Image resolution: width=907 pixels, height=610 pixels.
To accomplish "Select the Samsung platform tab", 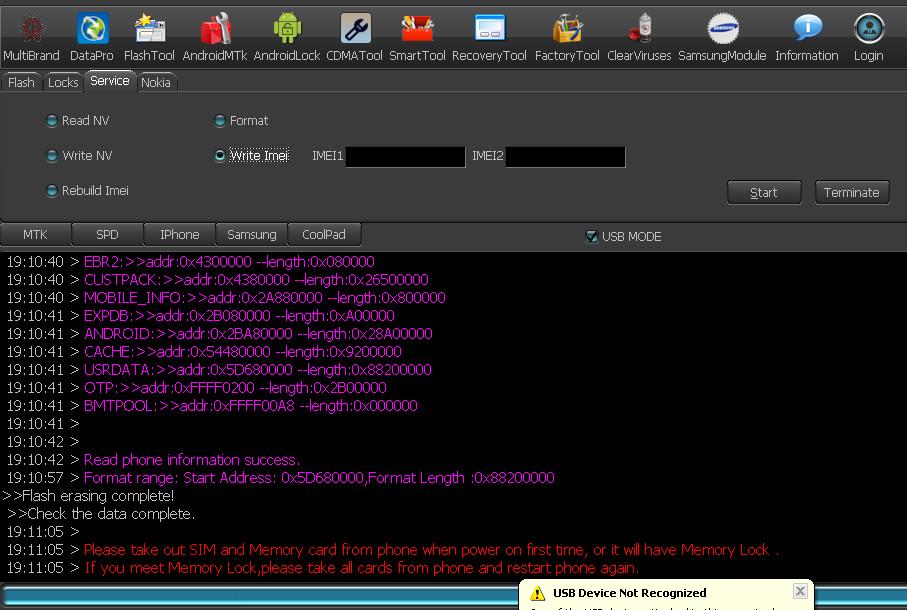I will coord(252,235).
